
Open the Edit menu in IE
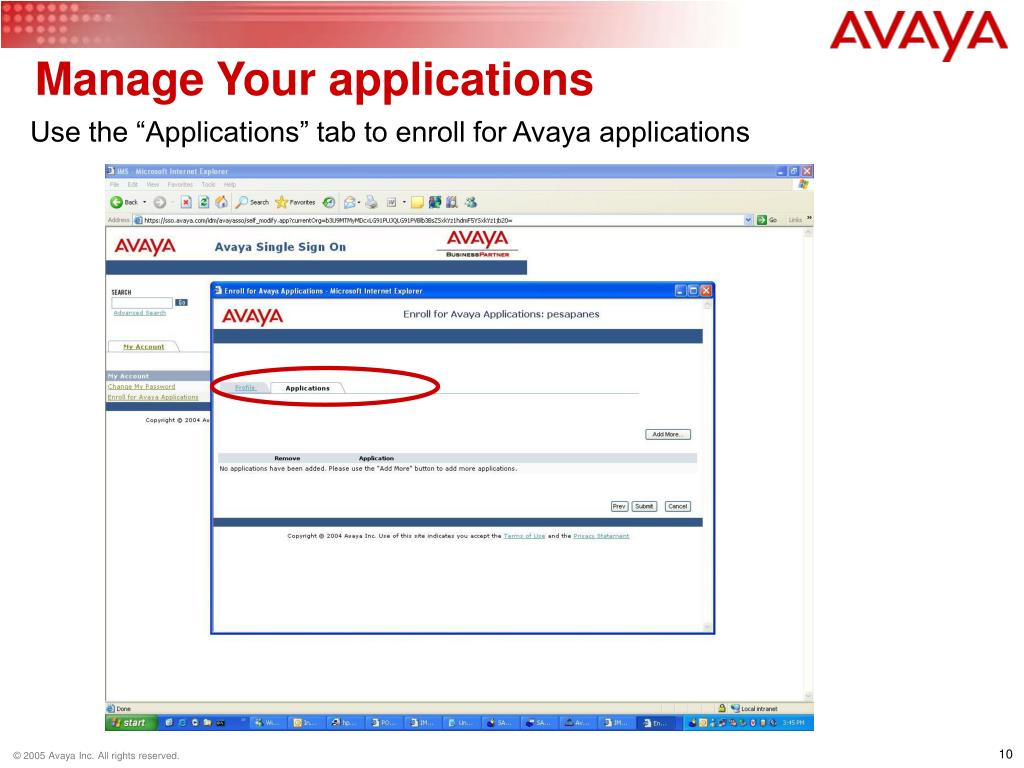click(x=133, y=185)
